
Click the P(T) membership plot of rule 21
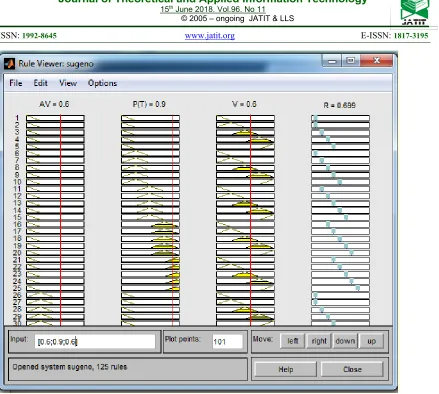150,260
